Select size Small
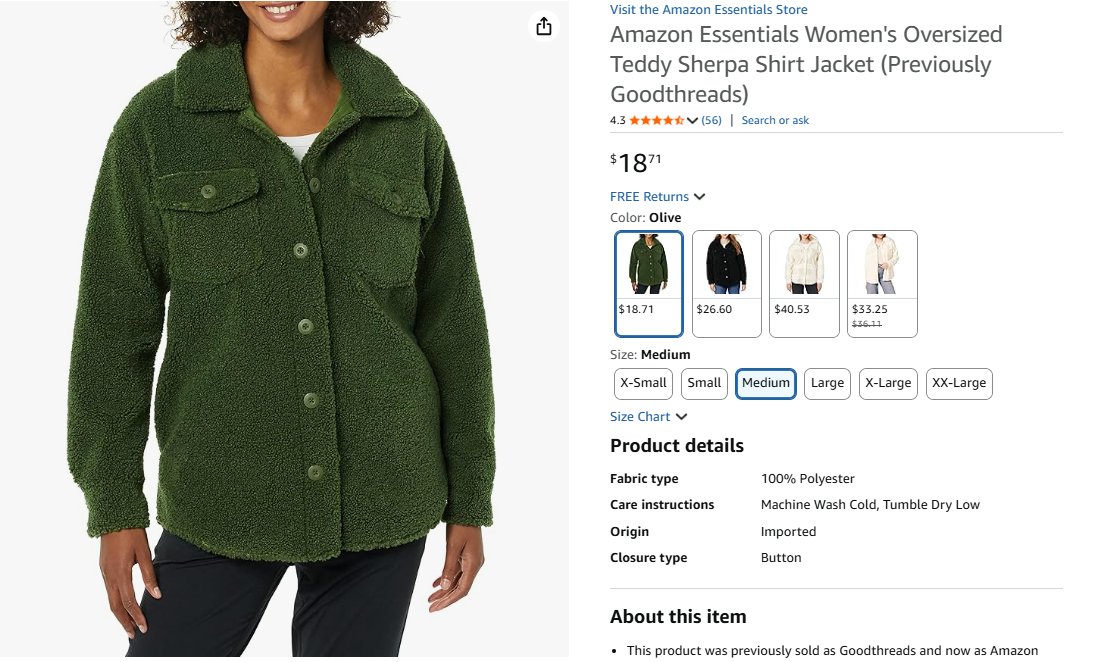 [x=704, y=384]
